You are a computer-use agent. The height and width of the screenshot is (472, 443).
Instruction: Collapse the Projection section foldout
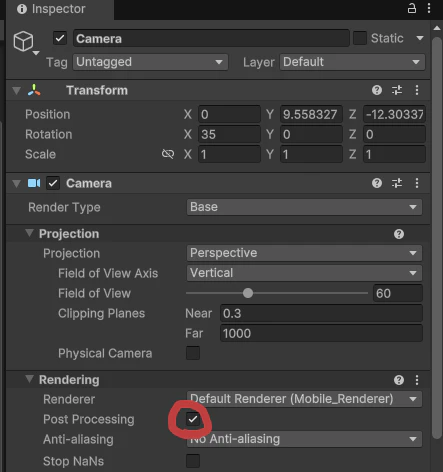[30, 233]
